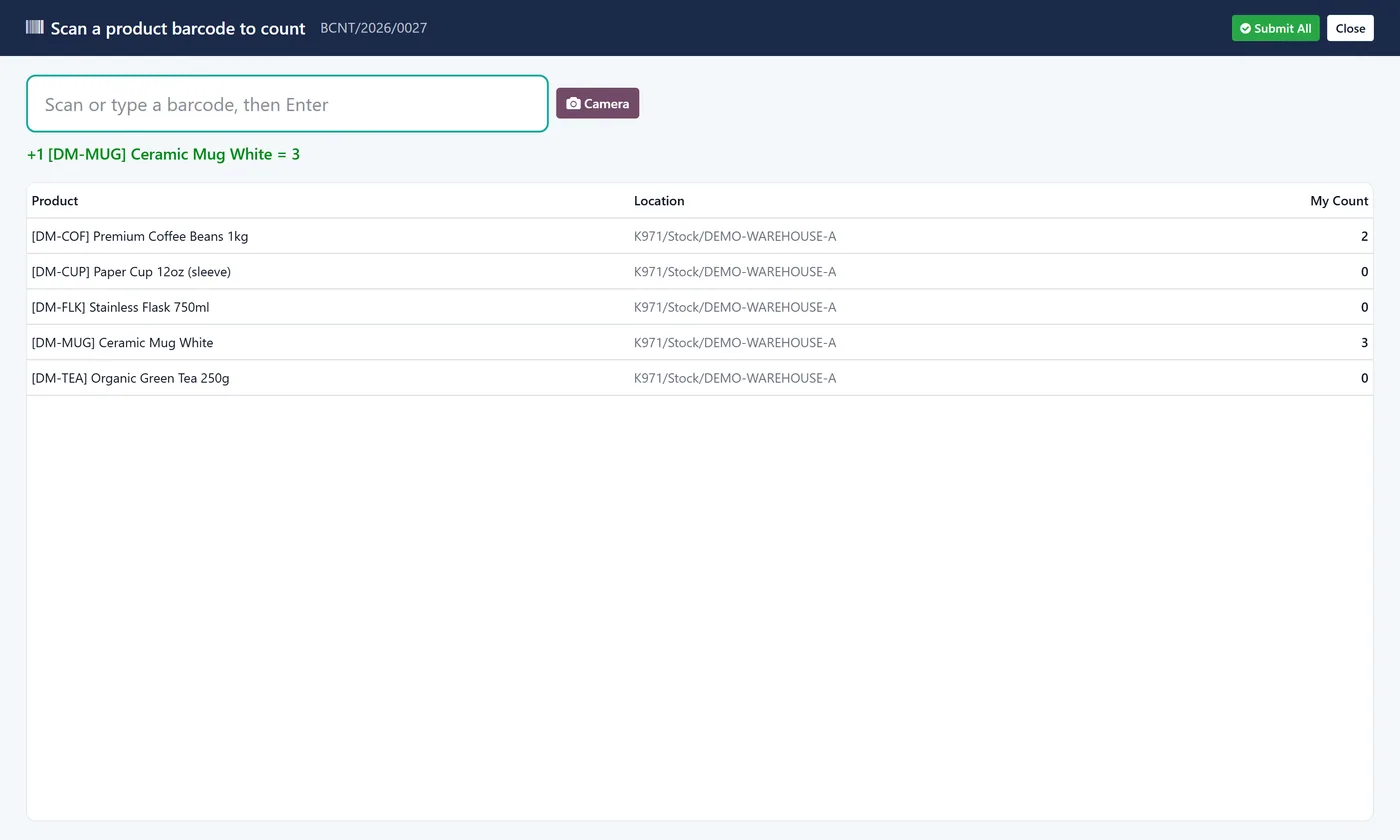The height and width of the screenshot is (840, 1400).
Task: Click the scan result message for Ceramic Mug
Action: pyautogui.click(x=163, y=154)
